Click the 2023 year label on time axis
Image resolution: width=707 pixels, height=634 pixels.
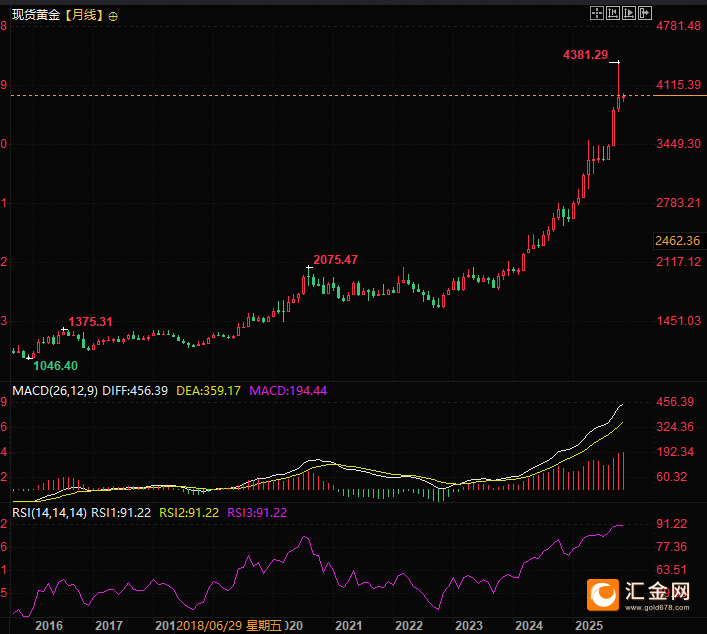[468, 625]
